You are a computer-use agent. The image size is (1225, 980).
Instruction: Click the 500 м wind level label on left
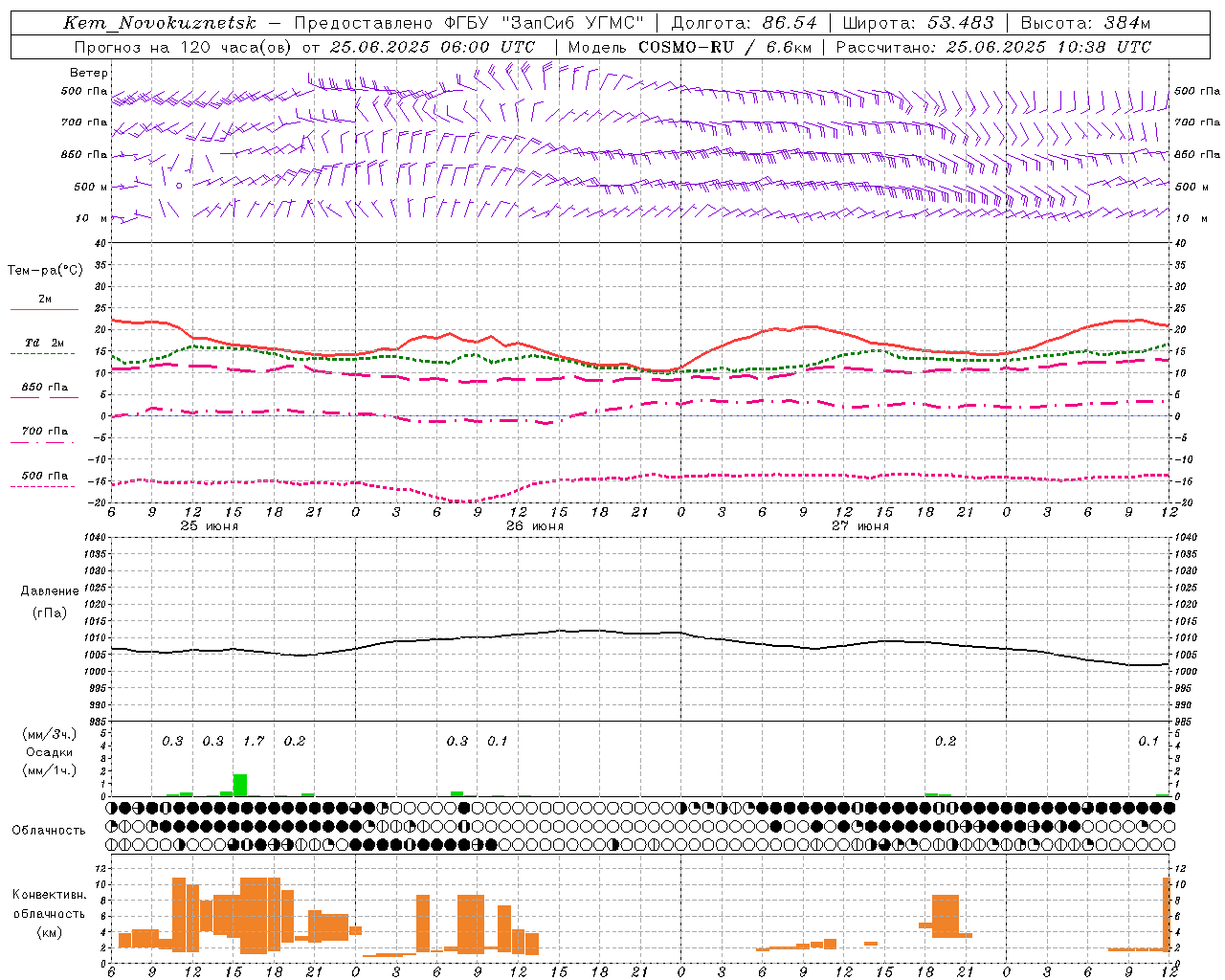(92, 188)
